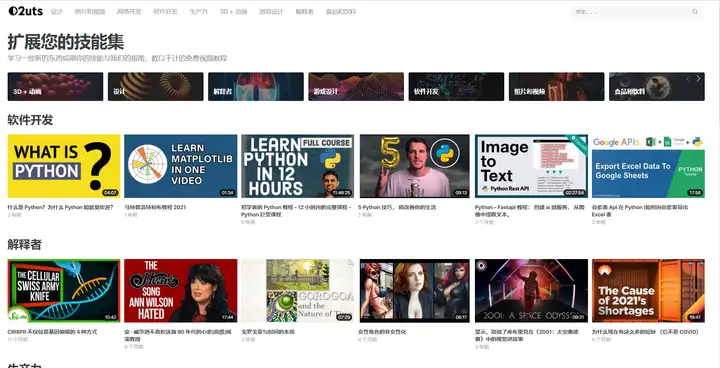Open the 解释者 section heading
720x368 pixels.
click(x=24, y=245)
